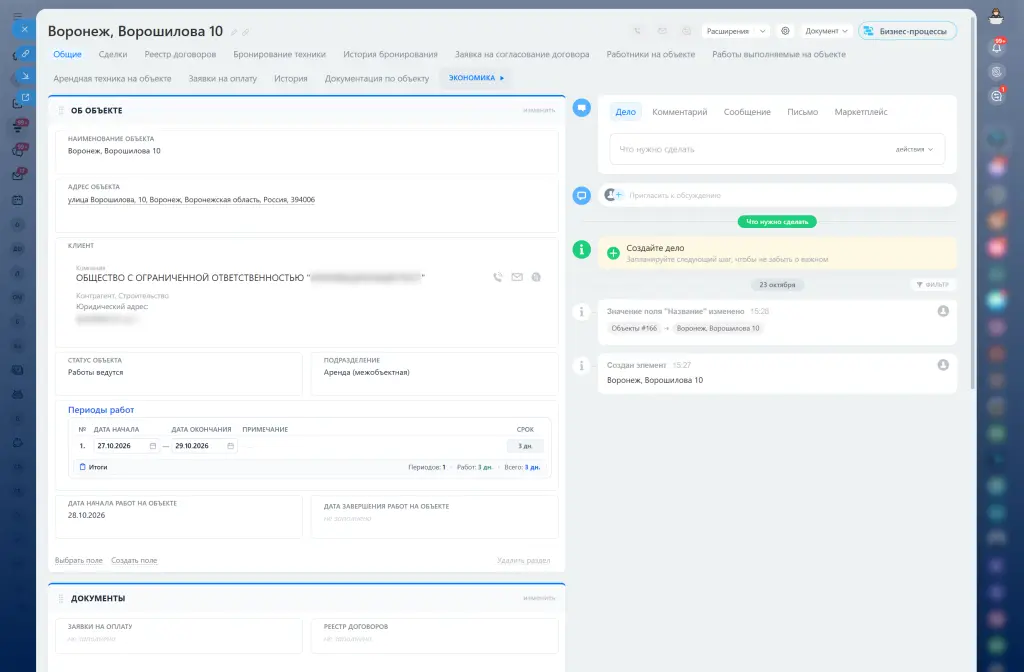Open the start date calendar picker
1024x672 pixels.
pyautogui.click(x=153, y=446)
